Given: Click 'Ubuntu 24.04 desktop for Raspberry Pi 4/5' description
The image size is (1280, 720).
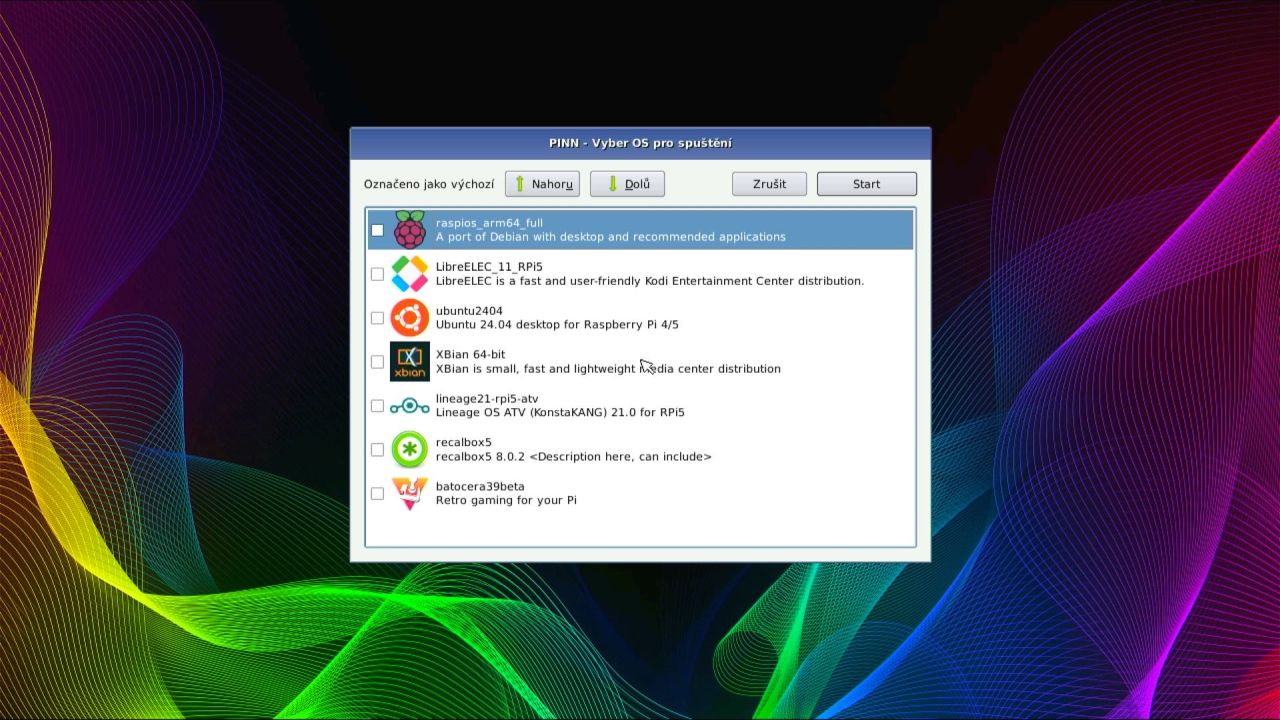Looking at the screenshot, I should tap(557, 325).
